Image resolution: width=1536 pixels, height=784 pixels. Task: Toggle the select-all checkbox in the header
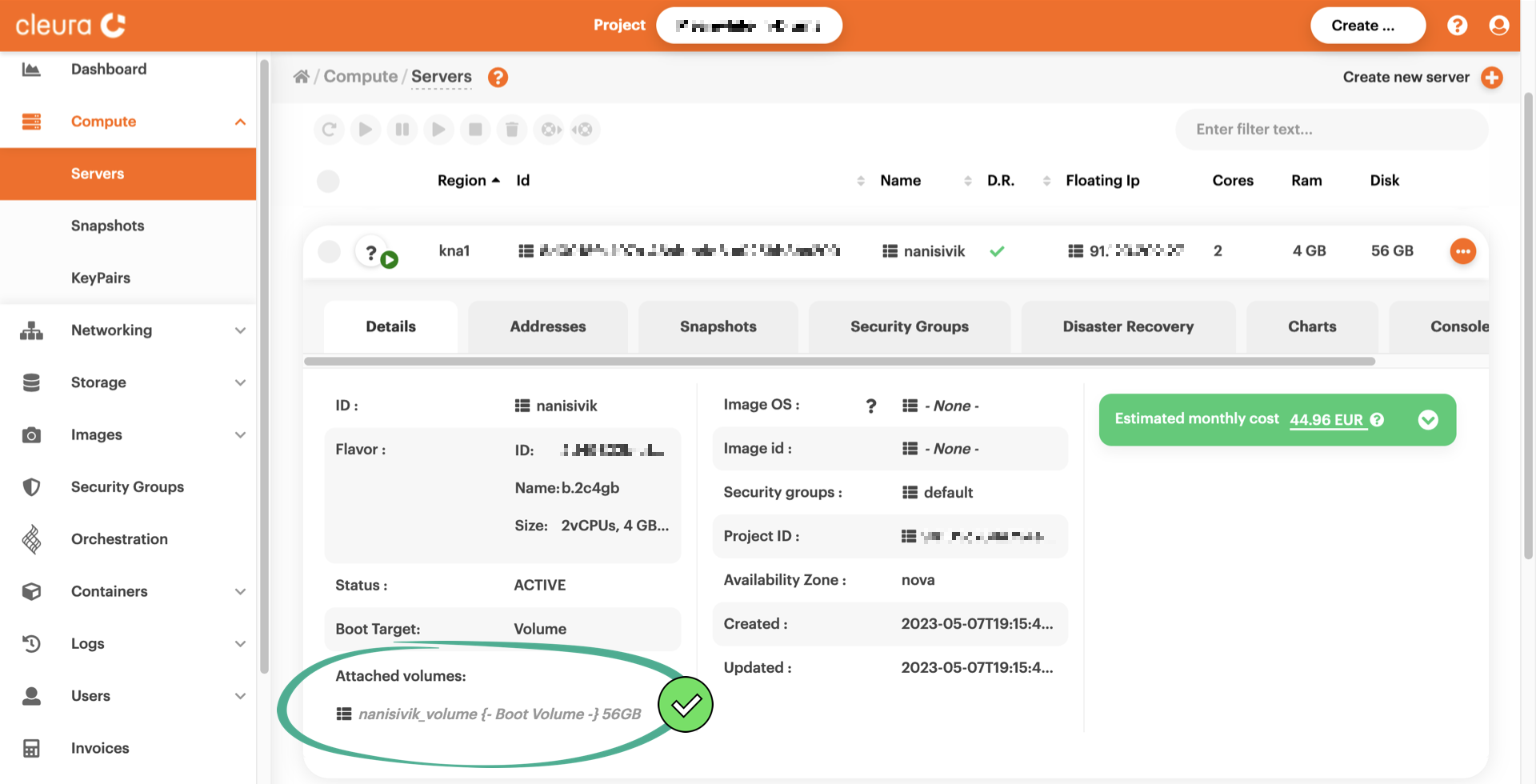[328, 181]
